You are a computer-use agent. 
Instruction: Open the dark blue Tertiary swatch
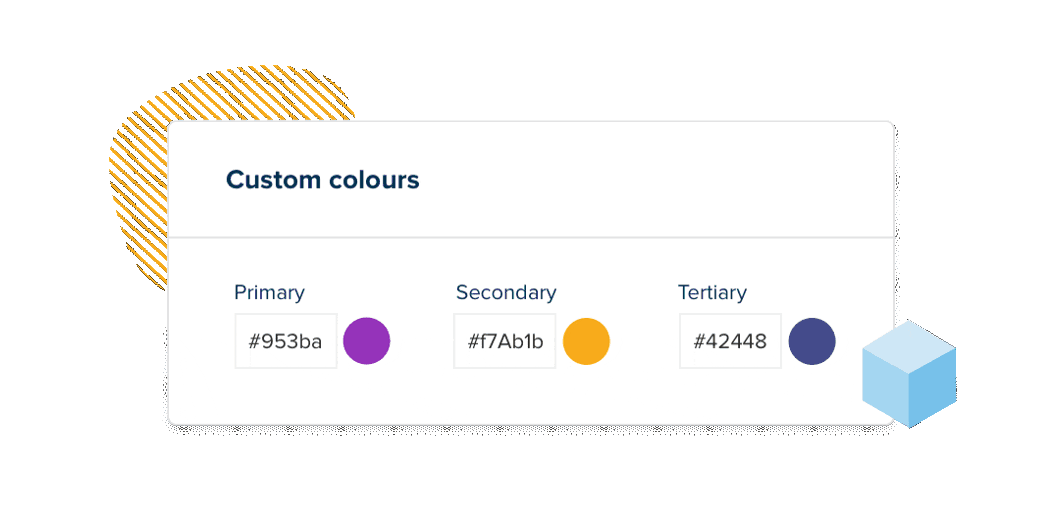pos(811,341)
